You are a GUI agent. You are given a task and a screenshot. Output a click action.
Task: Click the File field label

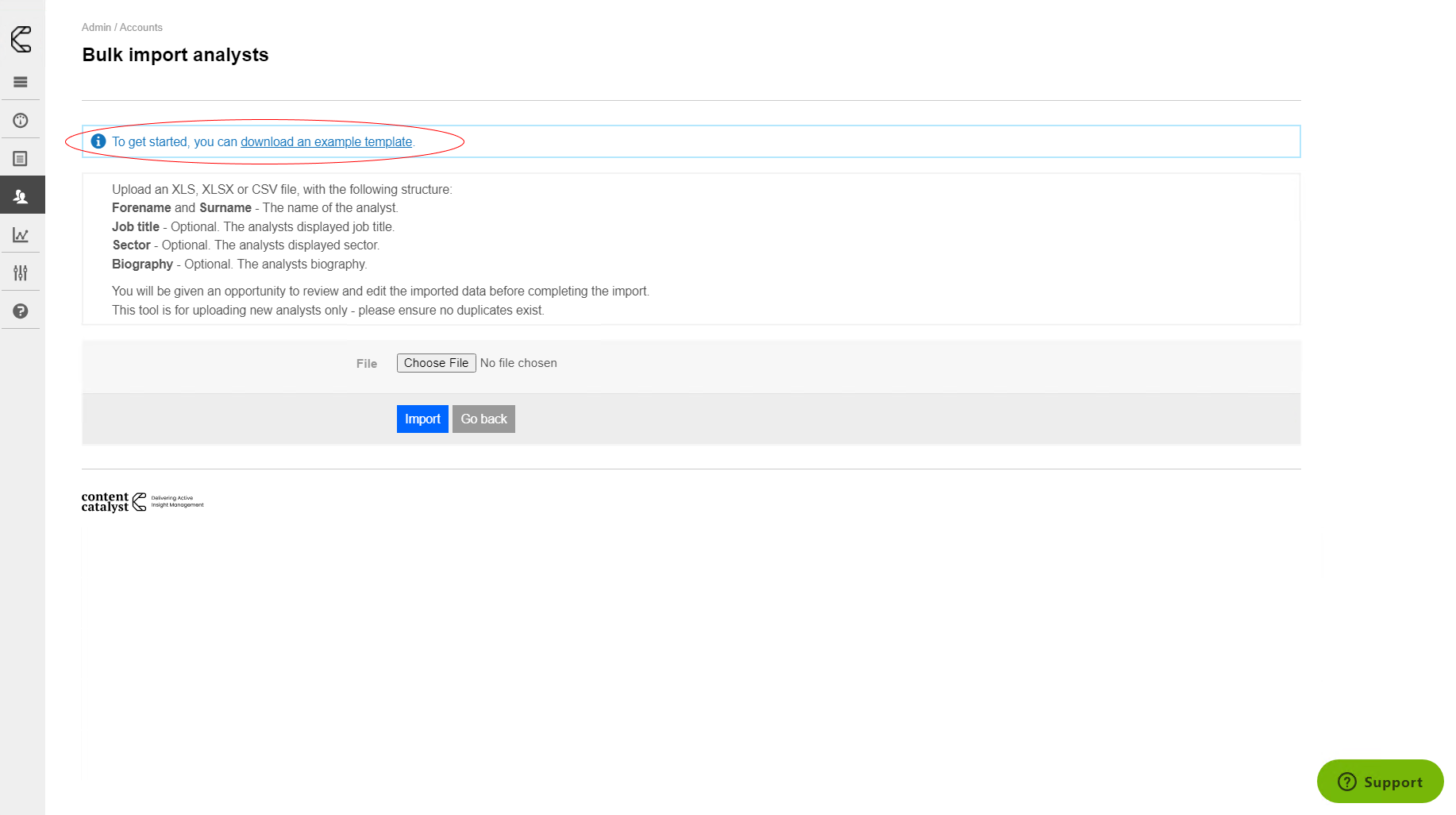pos(366,364)
